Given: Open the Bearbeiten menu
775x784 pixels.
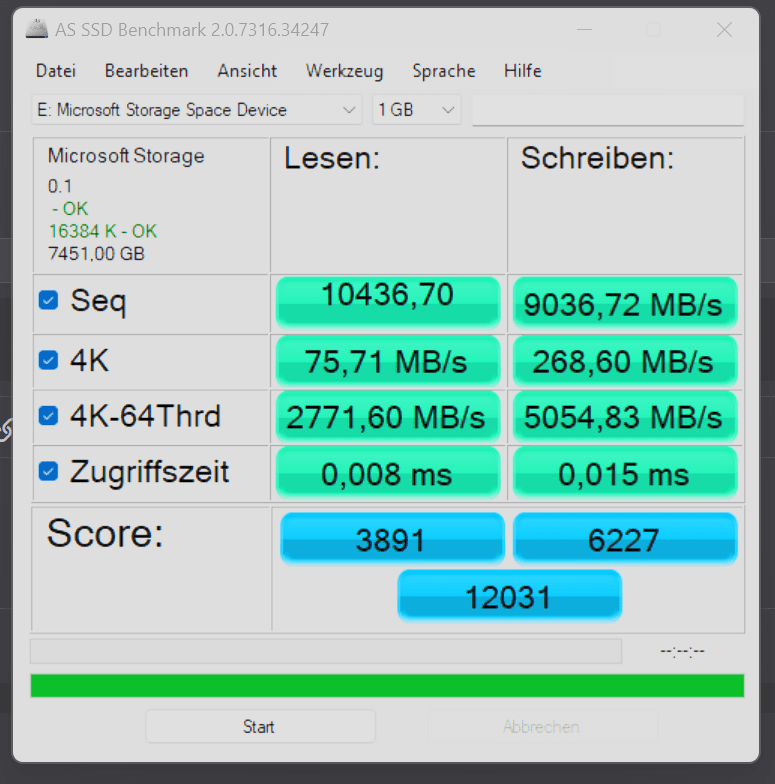Looking at the screenshot, I should 146,71.
